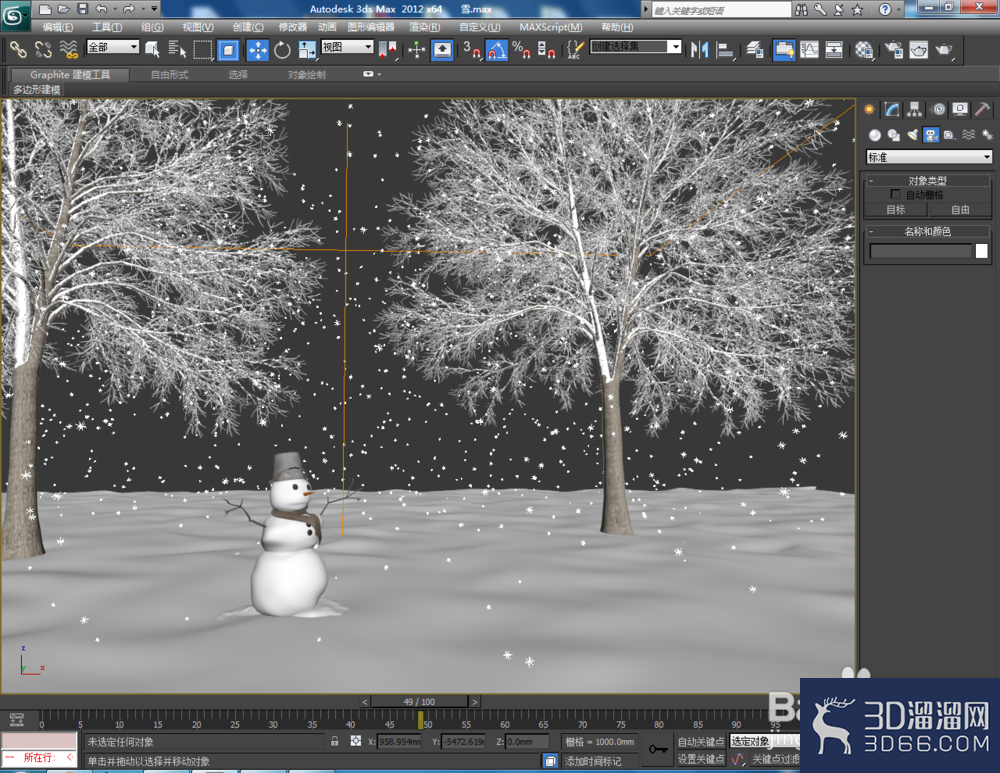This screenshot has width=1000, height=773.
Task: Toggle the Angle Snap icon
Action: (497, 49)
